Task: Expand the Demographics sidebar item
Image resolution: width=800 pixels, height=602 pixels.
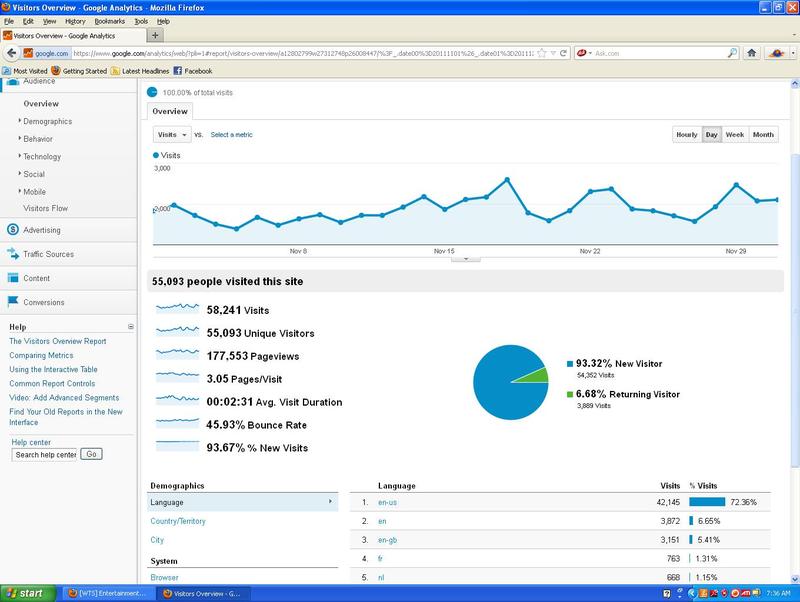Action: pyautogui.click(x=47, y=121)
